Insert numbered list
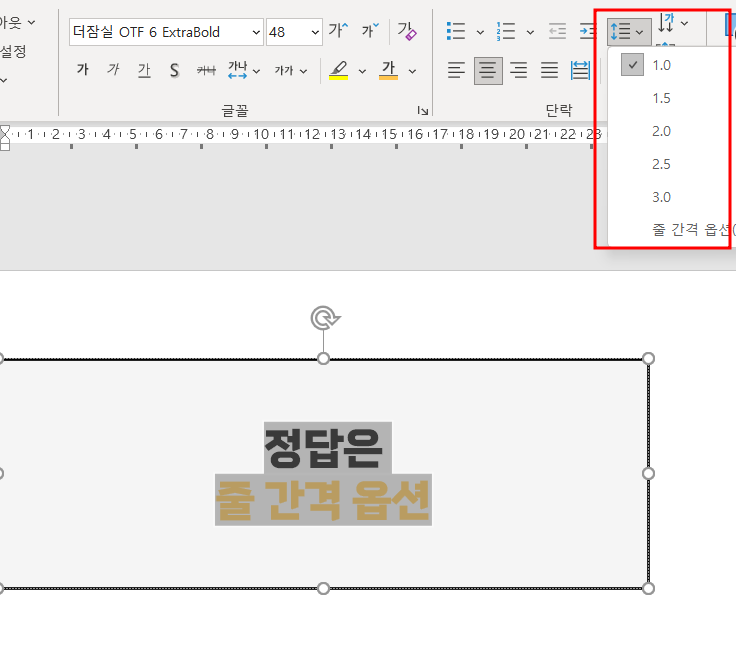Image resolution: width=736 pixels, height=653 pixels. (506, 31)
